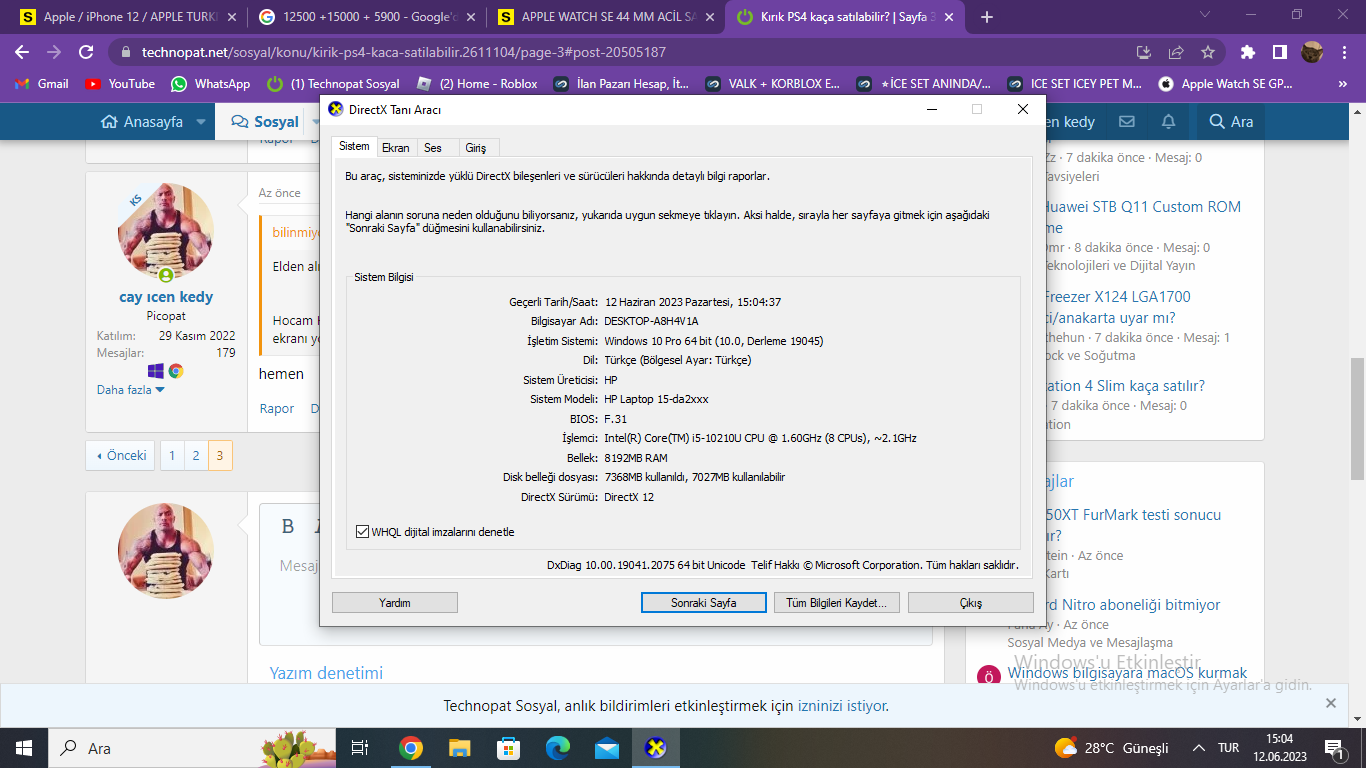Select the Sistem tab in DirectX

pyautogui.click(x=354, y=146)
